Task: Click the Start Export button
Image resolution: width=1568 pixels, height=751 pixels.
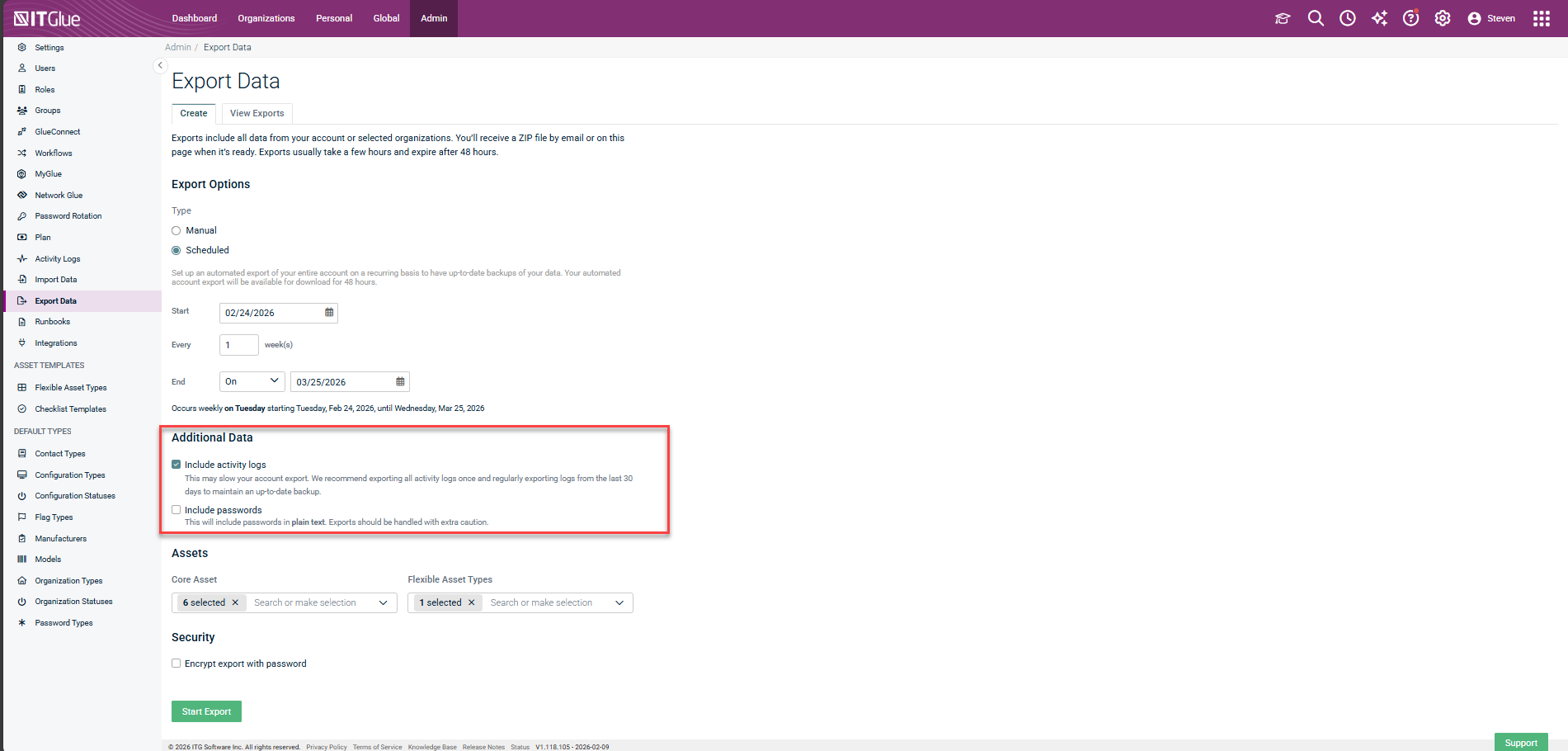Action: click(x=206, y=711)
